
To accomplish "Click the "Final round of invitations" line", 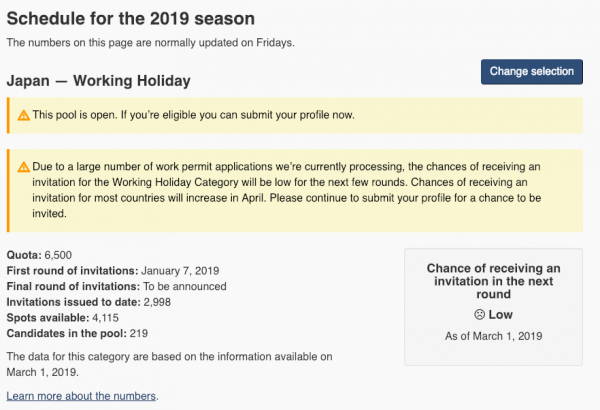I will click(116, 286).
